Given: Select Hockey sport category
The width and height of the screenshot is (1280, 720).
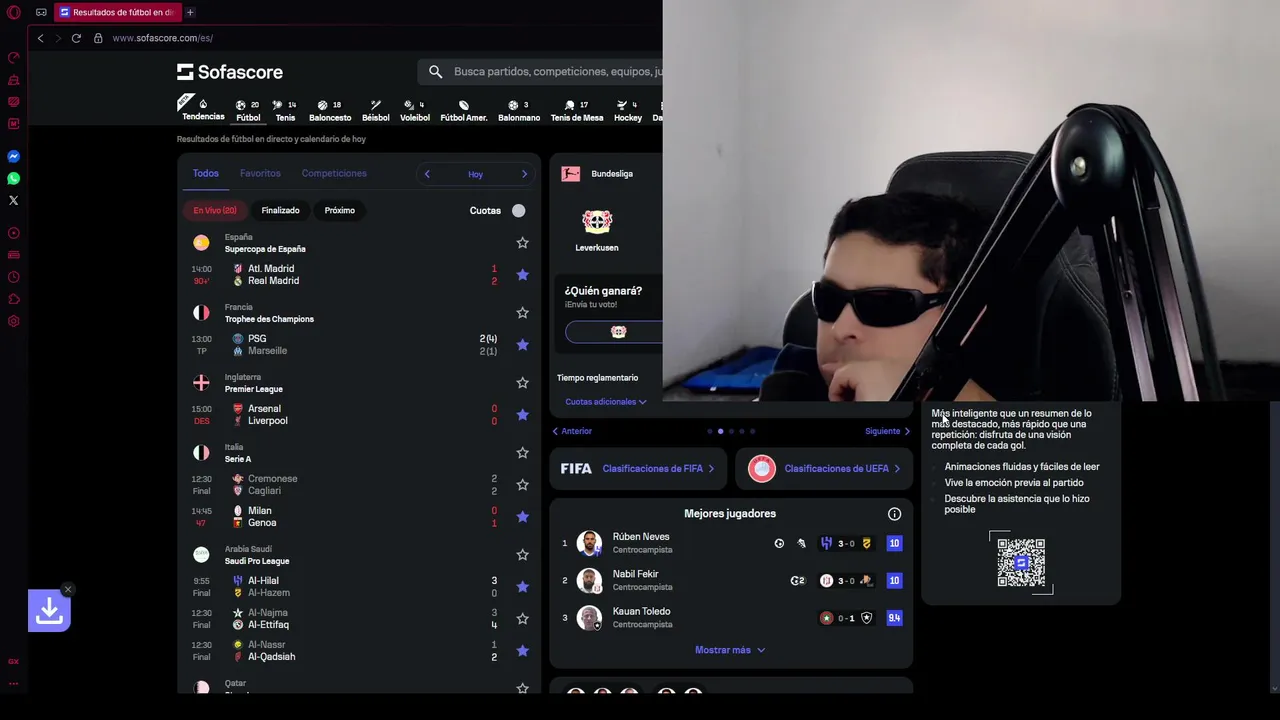Looking at the screenshot, I should 628,111.
